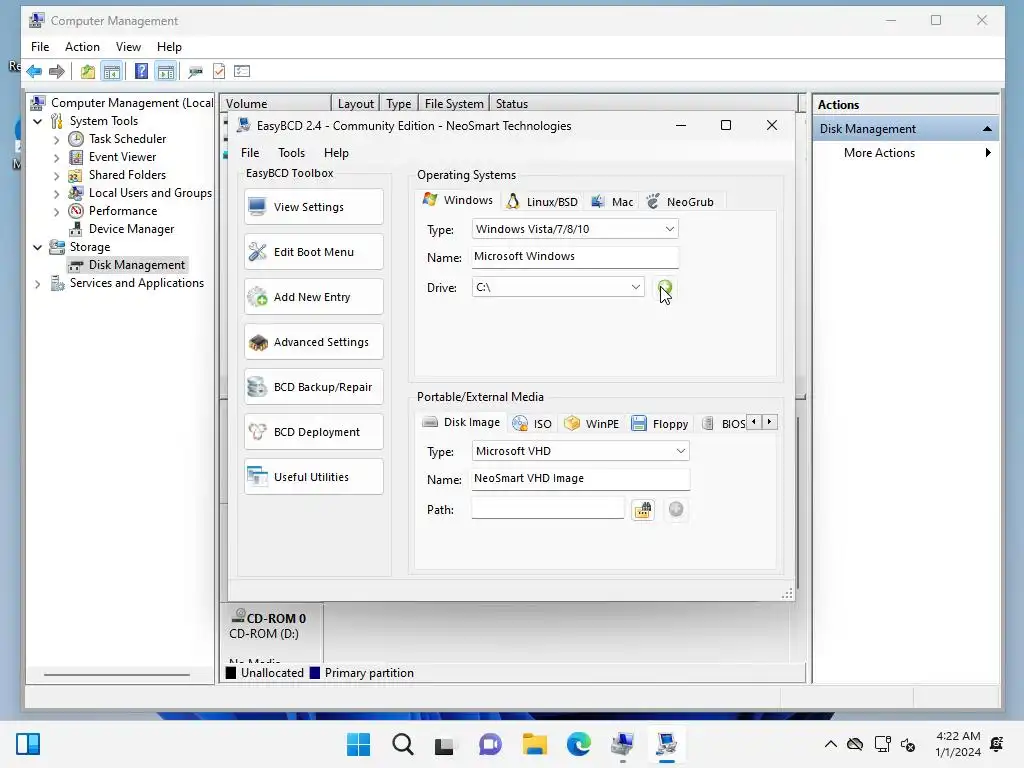
Task: Click the grey add icon next to Path browse
Action: pyautogui.click(x=676, y=509)
